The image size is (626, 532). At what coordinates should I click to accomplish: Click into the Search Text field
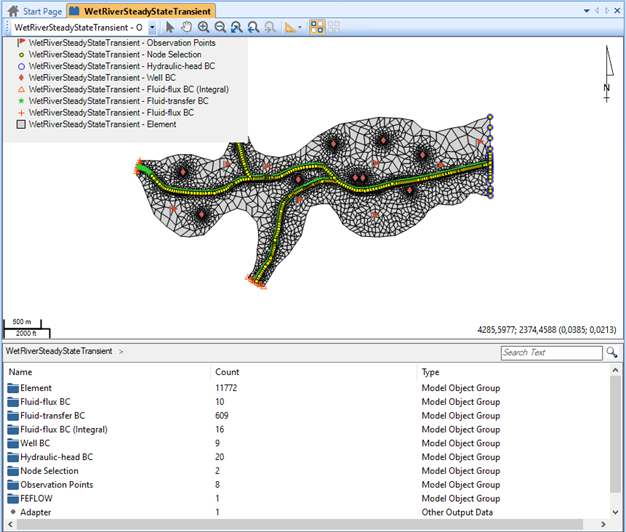click(551, 353)
